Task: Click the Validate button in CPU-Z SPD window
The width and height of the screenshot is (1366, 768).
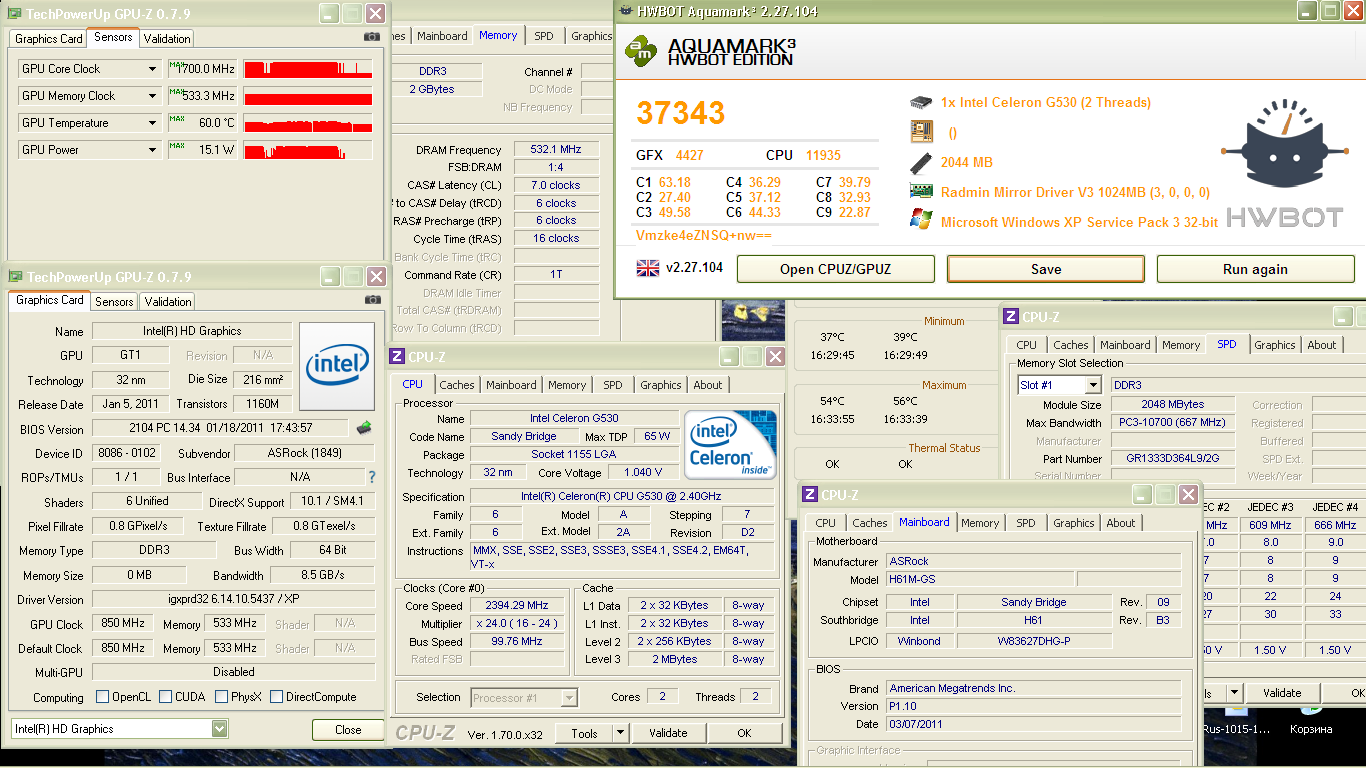Action: click(x=1282, y=692)
